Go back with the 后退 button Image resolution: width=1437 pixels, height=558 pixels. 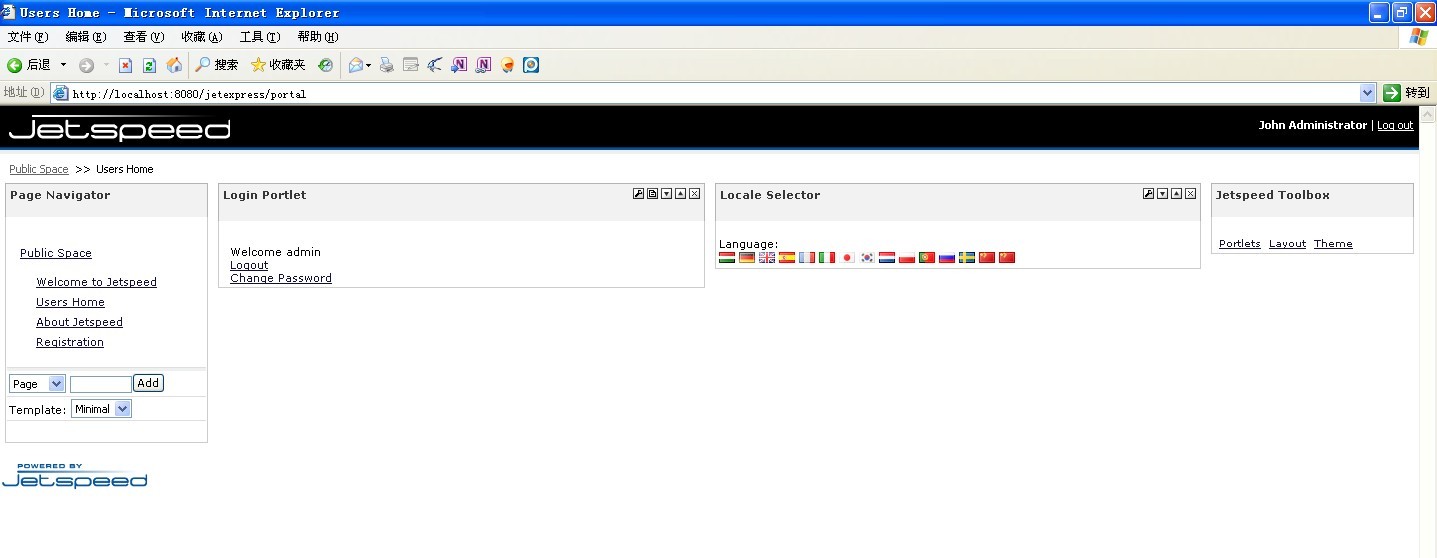click(29, 65)
